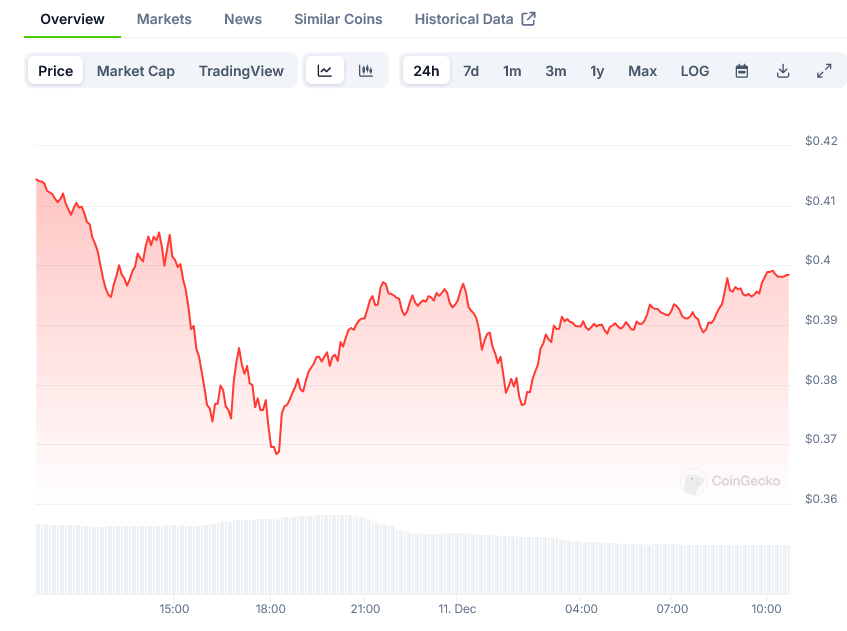Switch to candlestick chart view
Image resolution: width=847 pixels, height=631 pixels.
click(x=366, y=71)
